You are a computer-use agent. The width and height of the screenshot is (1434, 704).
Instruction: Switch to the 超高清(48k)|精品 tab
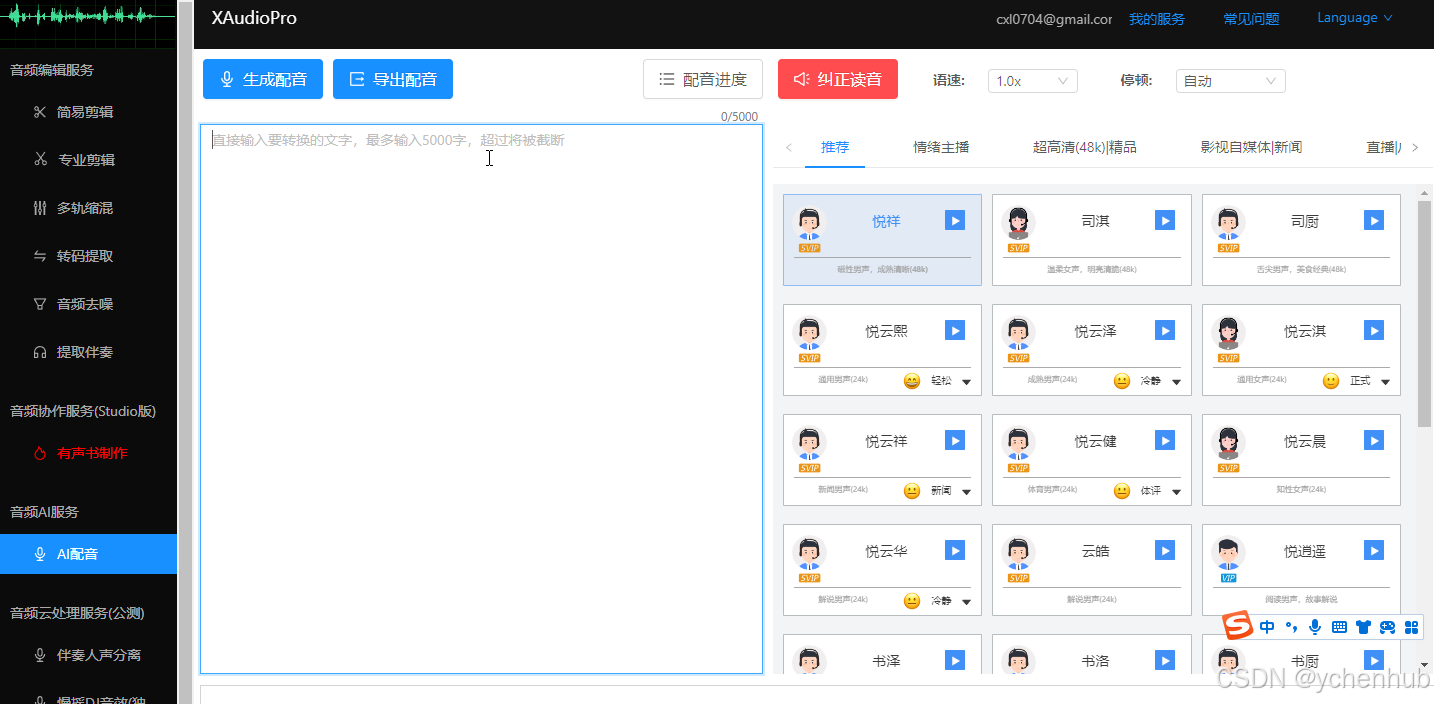click(x=1085, y=147)
